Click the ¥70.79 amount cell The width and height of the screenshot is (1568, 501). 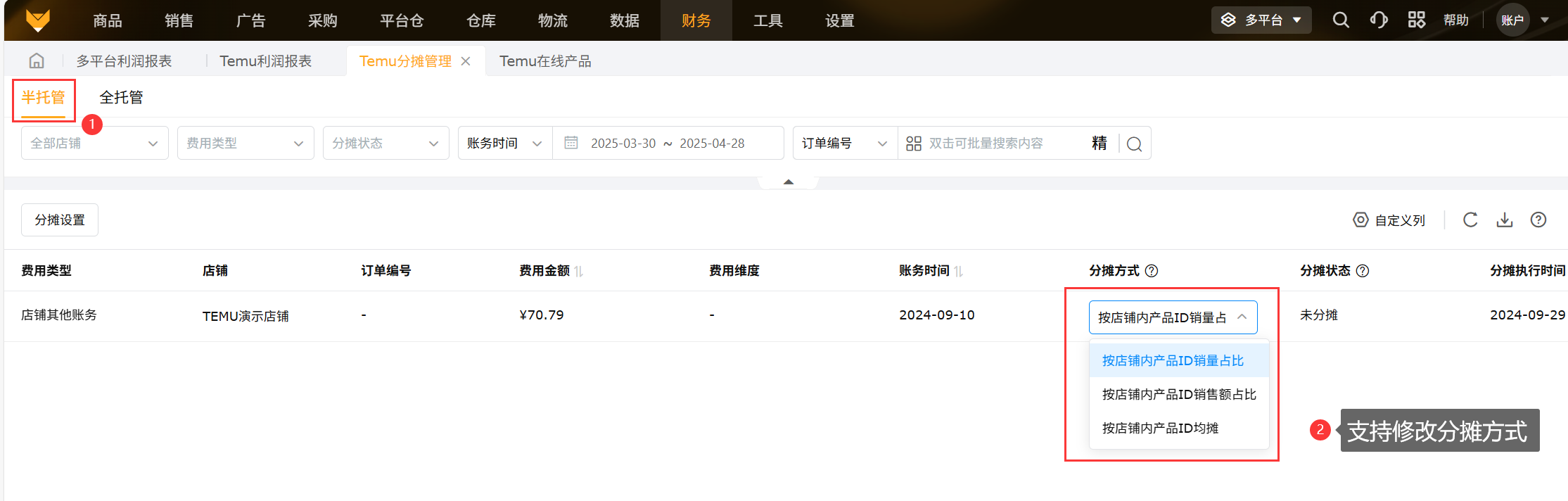tap(542, 315)
